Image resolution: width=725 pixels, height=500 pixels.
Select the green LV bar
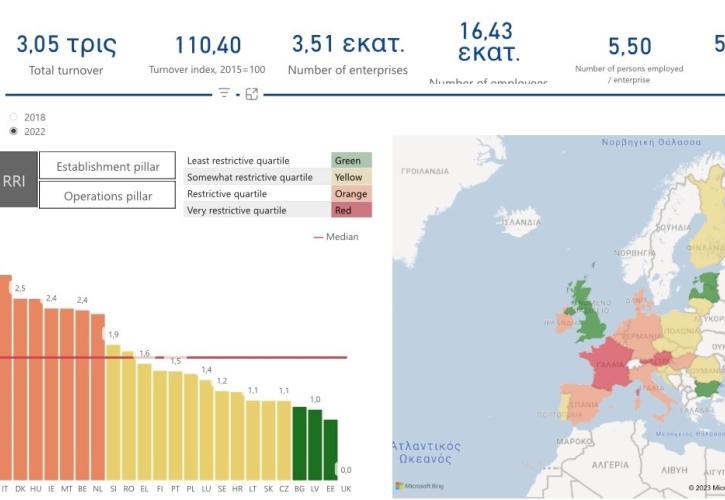315,444
